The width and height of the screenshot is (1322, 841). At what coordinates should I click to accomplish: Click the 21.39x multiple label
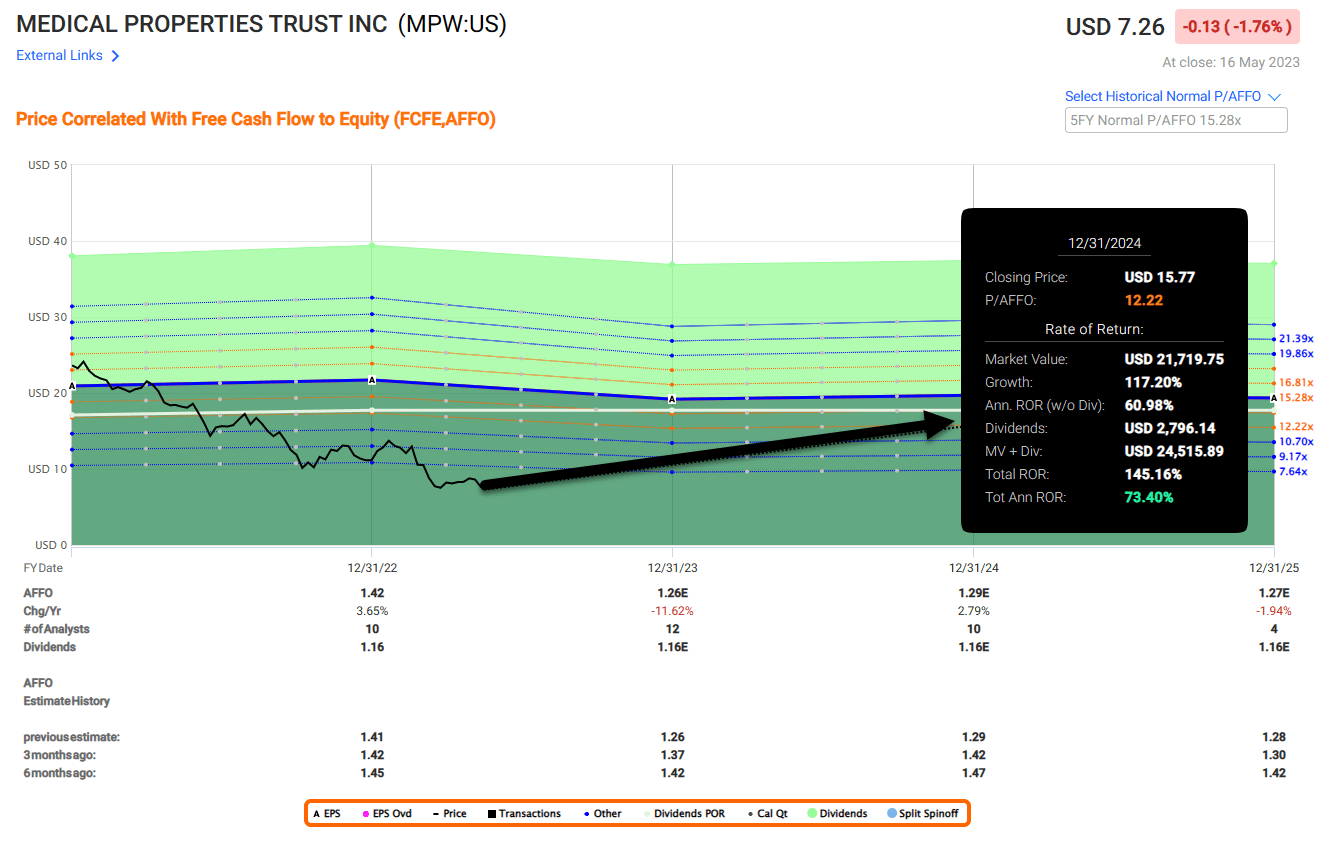point(1297,339)
